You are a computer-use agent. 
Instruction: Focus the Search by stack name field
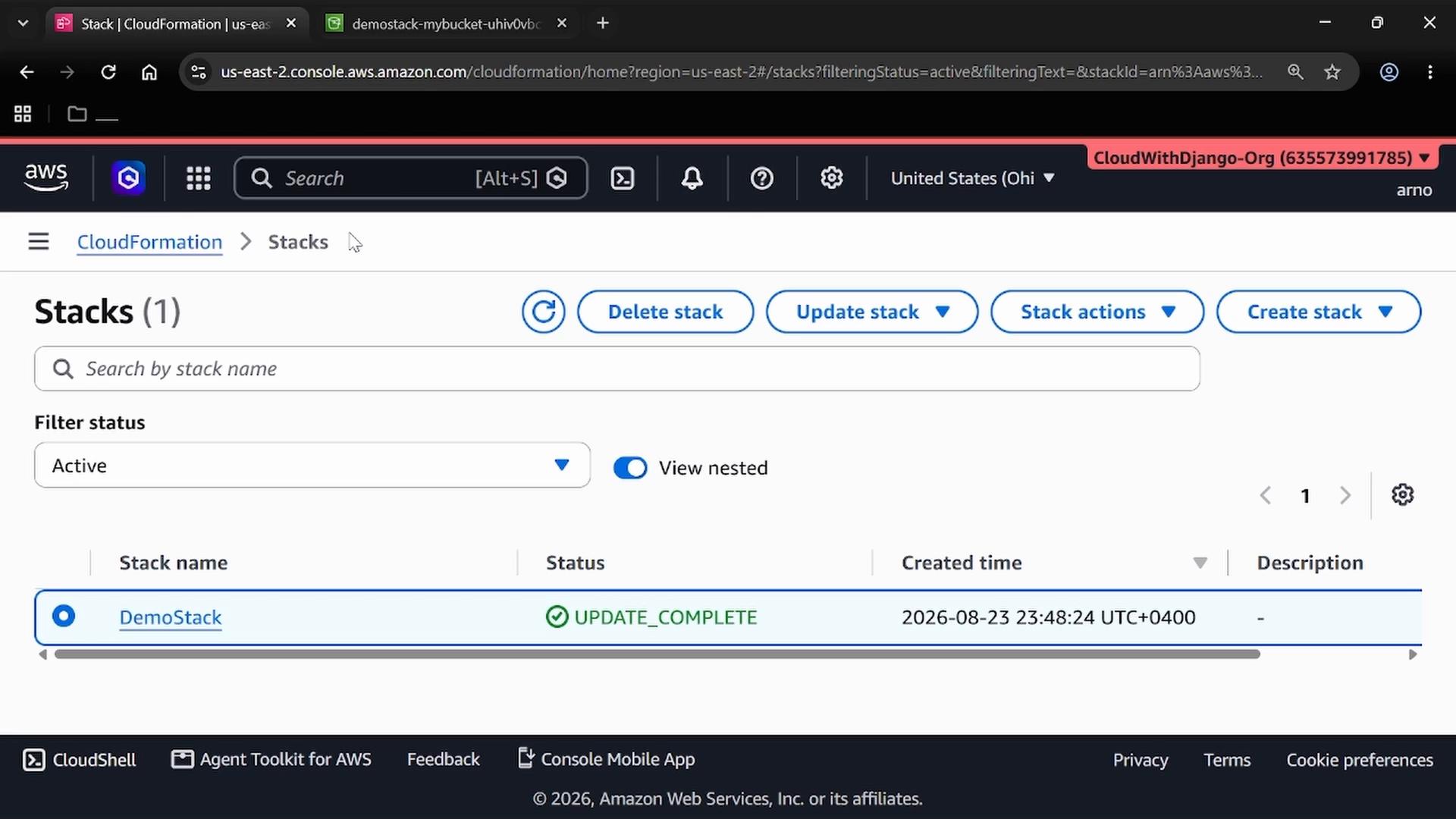[617, 369]
